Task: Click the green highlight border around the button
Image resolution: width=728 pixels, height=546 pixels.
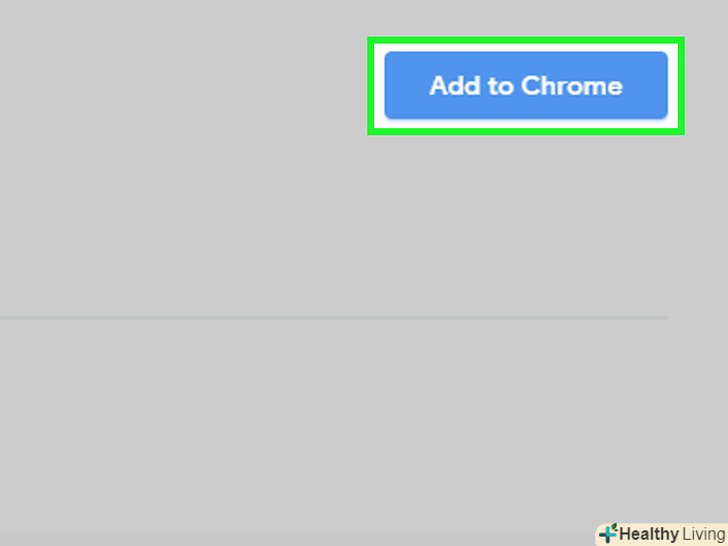Action: [526, 39]
